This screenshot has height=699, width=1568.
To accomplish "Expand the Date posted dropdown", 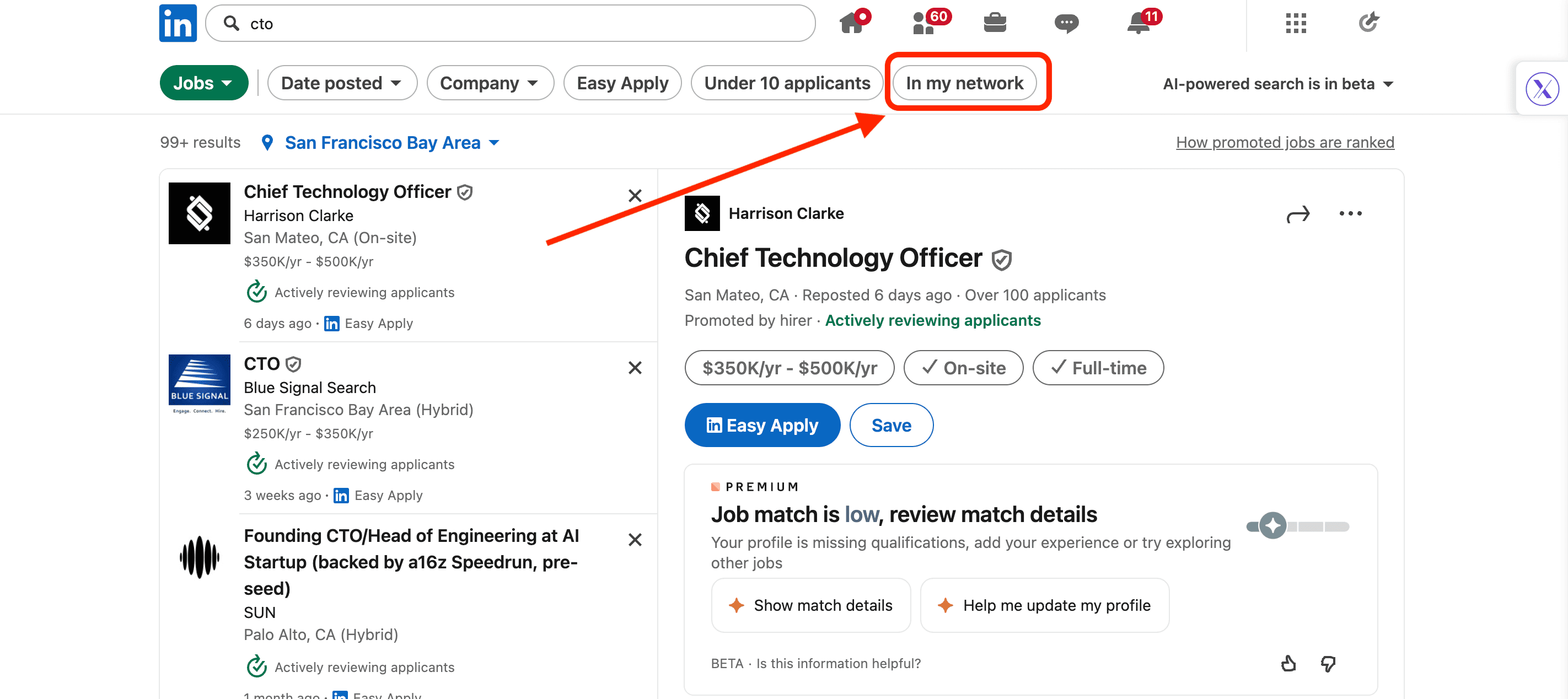I will (x=341, y=83).
